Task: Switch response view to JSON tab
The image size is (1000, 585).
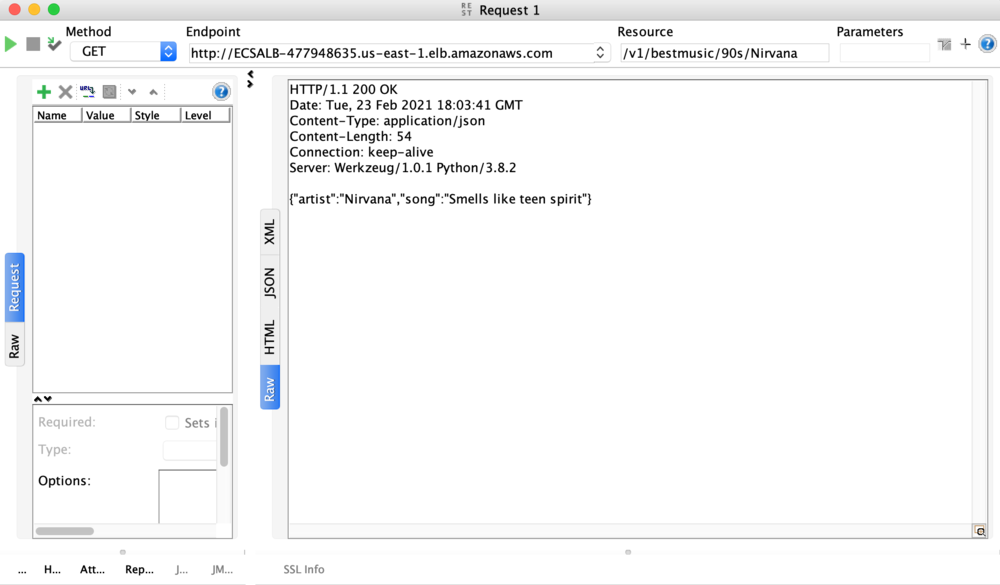Action: tap(269, 285)
